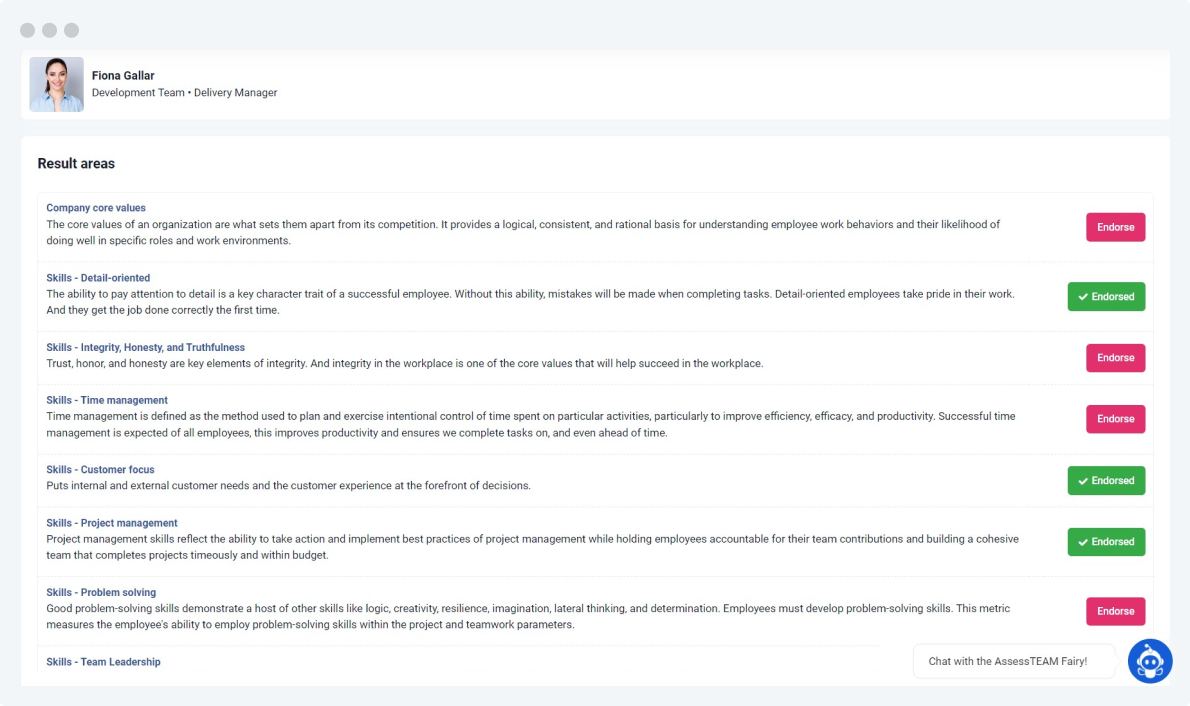Toggle the Endorsed button for Customer focus
The width and height of the screenshot is (1190, 706).
pyautogui.click(x=1106, y=481)
